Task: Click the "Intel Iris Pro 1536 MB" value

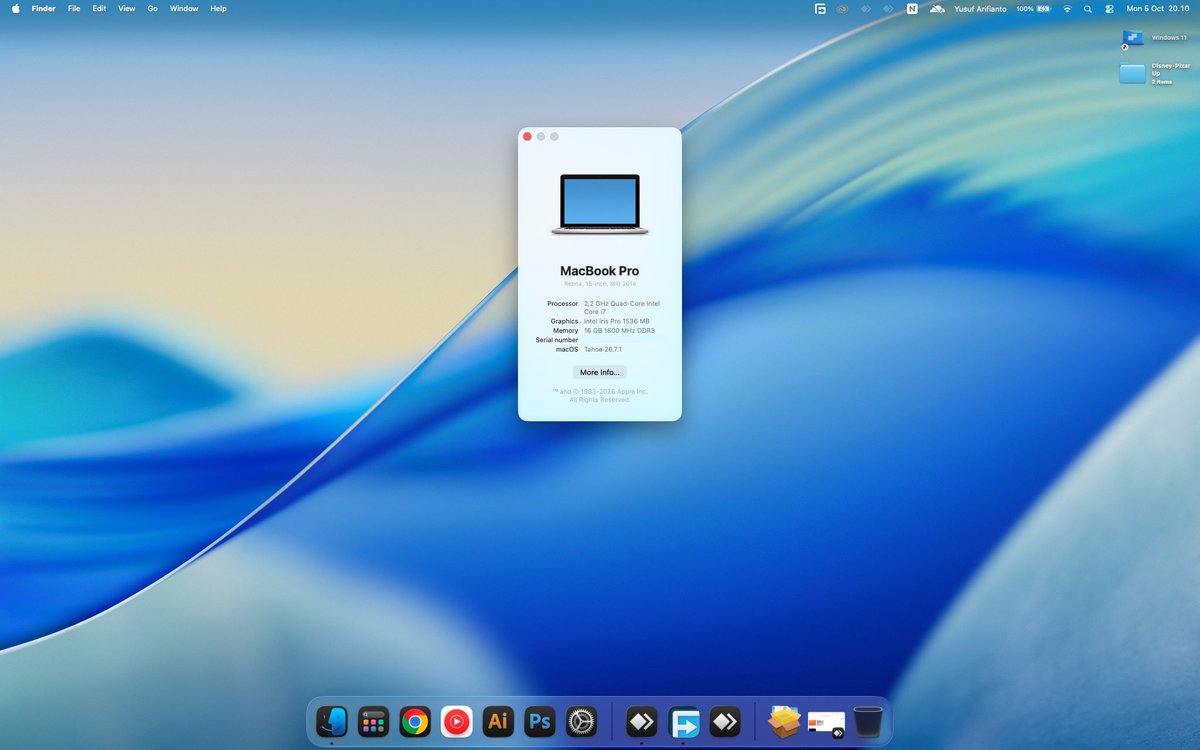Action: click(617, 321)
